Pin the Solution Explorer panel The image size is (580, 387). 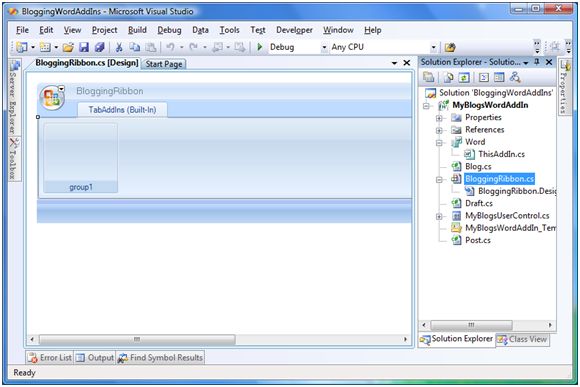(537, 62)
